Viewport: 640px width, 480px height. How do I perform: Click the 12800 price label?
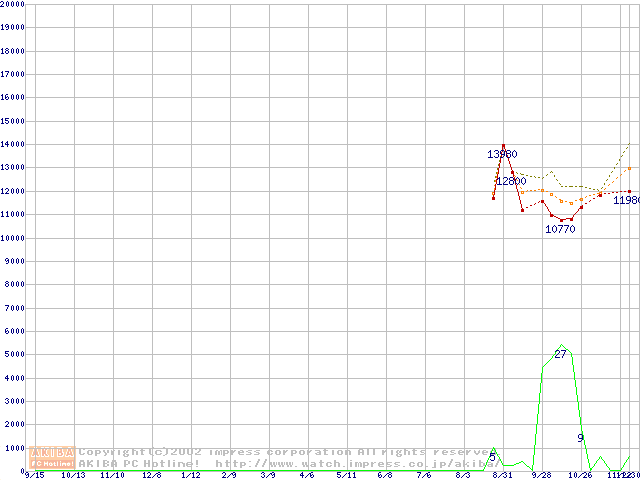511,181
